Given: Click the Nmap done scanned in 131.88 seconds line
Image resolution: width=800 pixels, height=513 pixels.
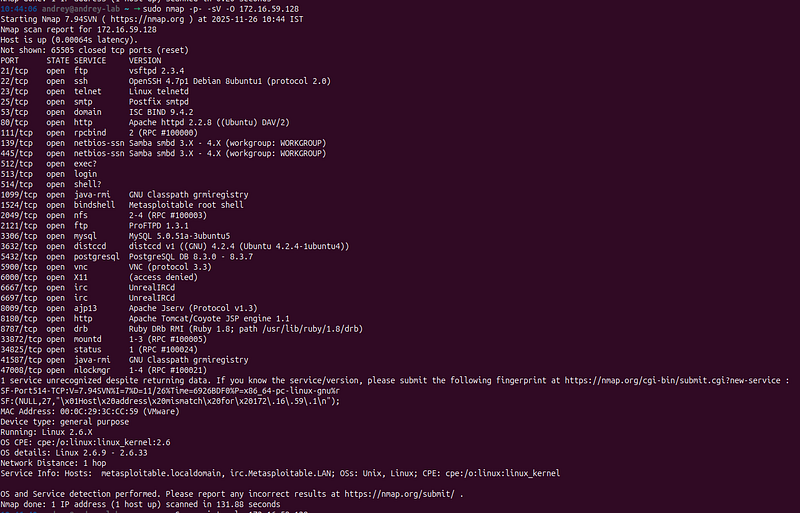Looking at the screenshot, I should point(140,504).
